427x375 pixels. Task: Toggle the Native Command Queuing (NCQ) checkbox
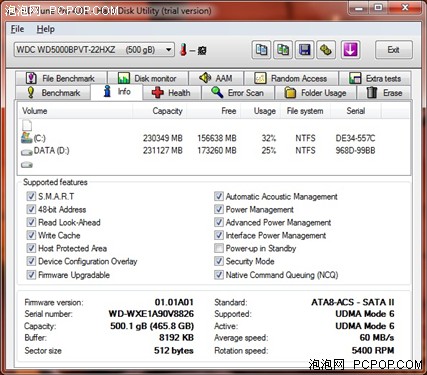click(x=219, y=275)
